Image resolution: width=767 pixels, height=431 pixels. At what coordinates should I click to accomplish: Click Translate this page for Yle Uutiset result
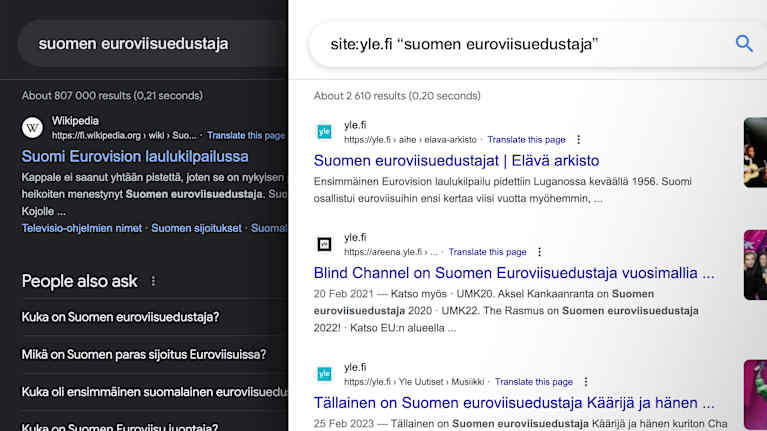point(534,382)
